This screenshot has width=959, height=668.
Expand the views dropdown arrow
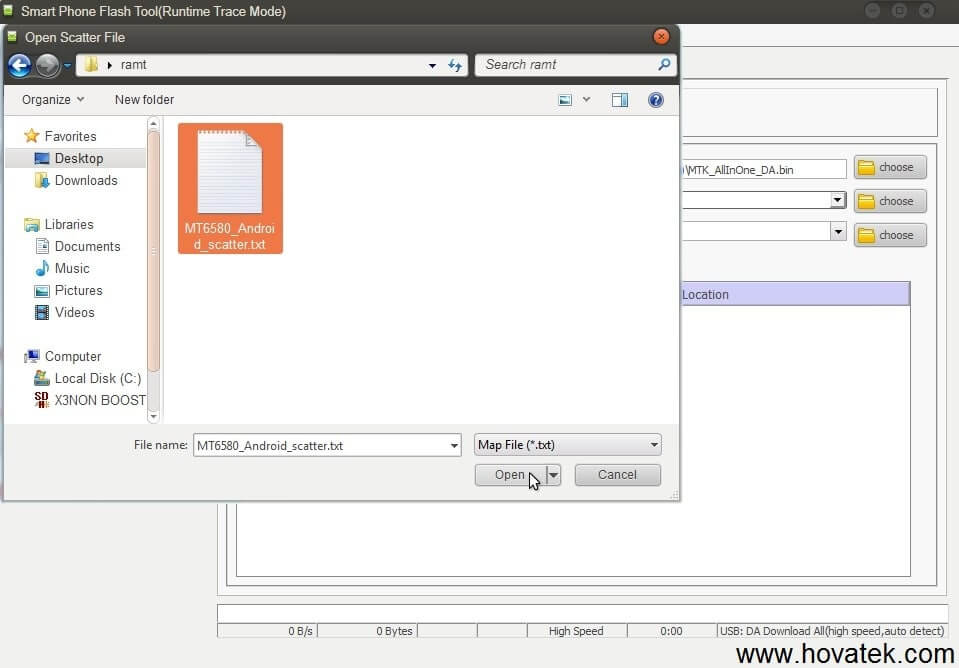tap(585, 100)
